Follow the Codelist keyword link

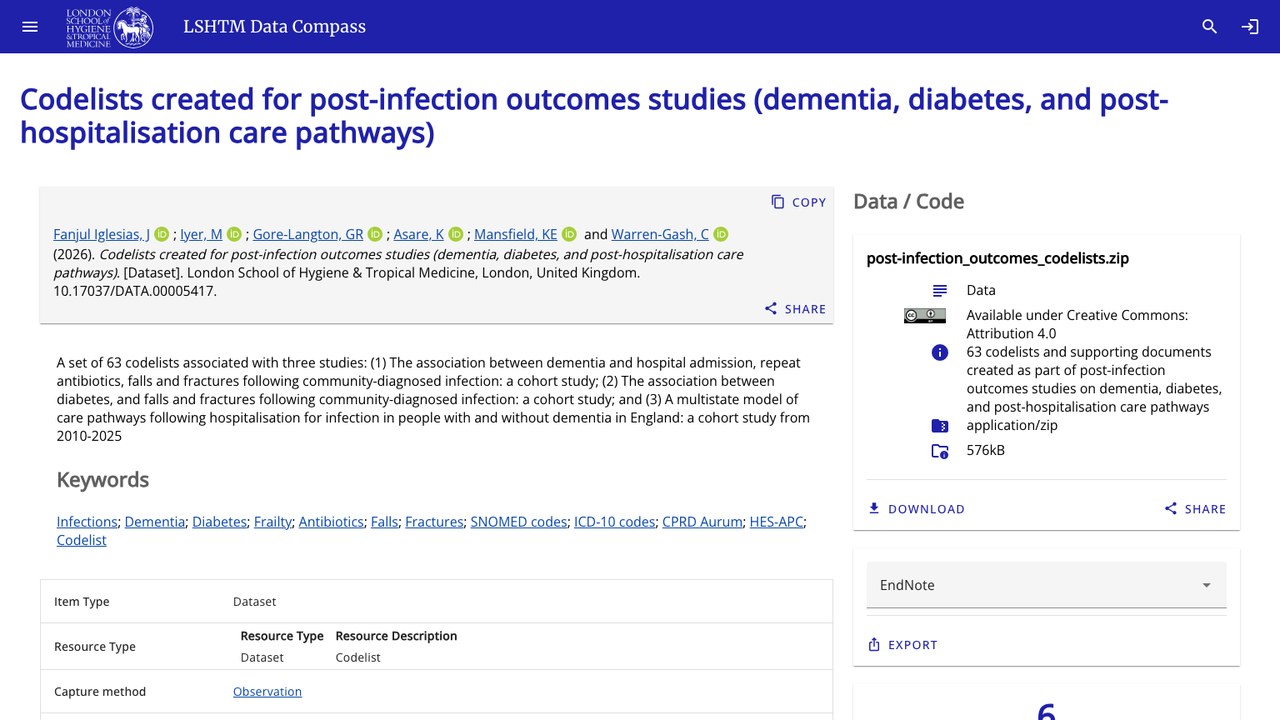(x=82, y=540)
